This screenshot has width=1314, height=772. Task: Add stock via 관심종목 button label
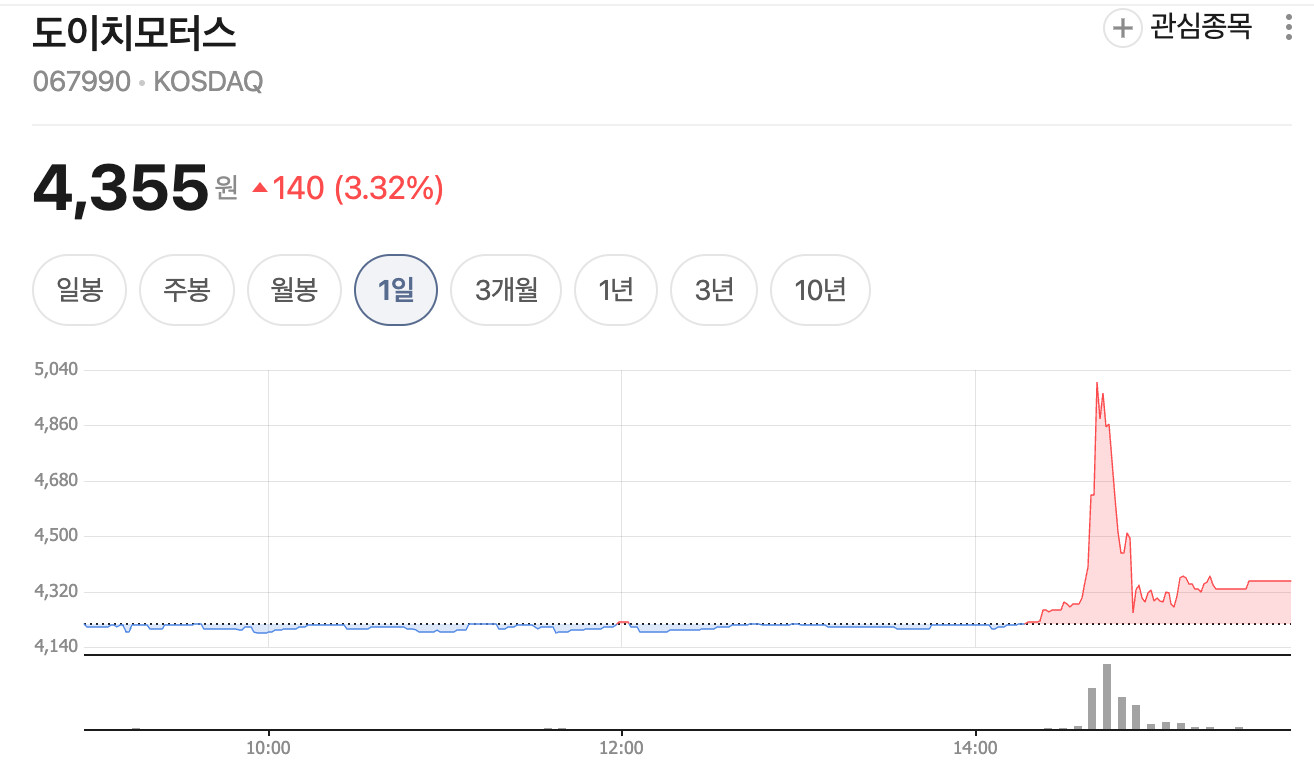pyautogui.click(x=1201, y=27)
